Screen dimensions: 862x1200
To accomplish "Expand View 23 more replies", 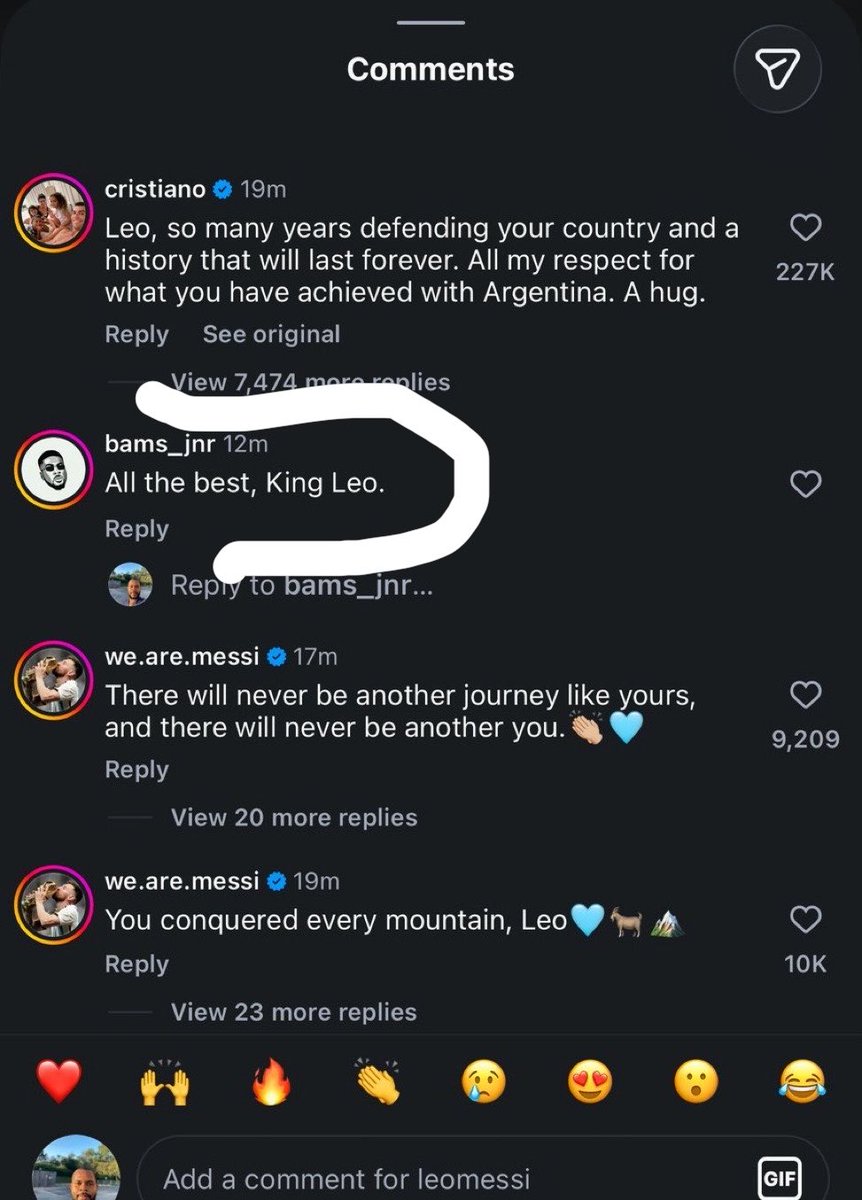I will [294, 1012].
